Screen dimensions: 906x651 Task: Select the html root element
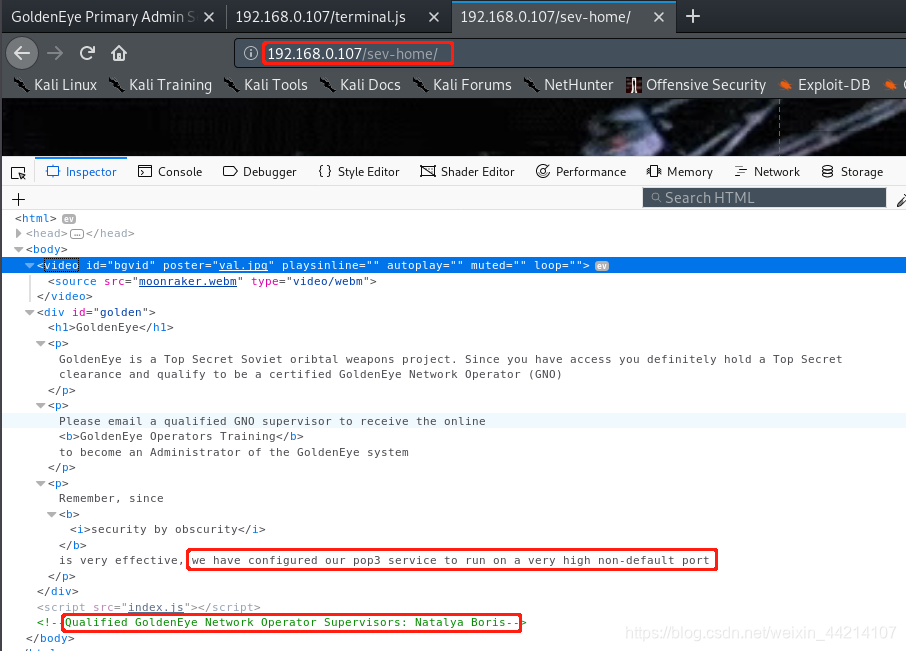click(x=35, y=218)
